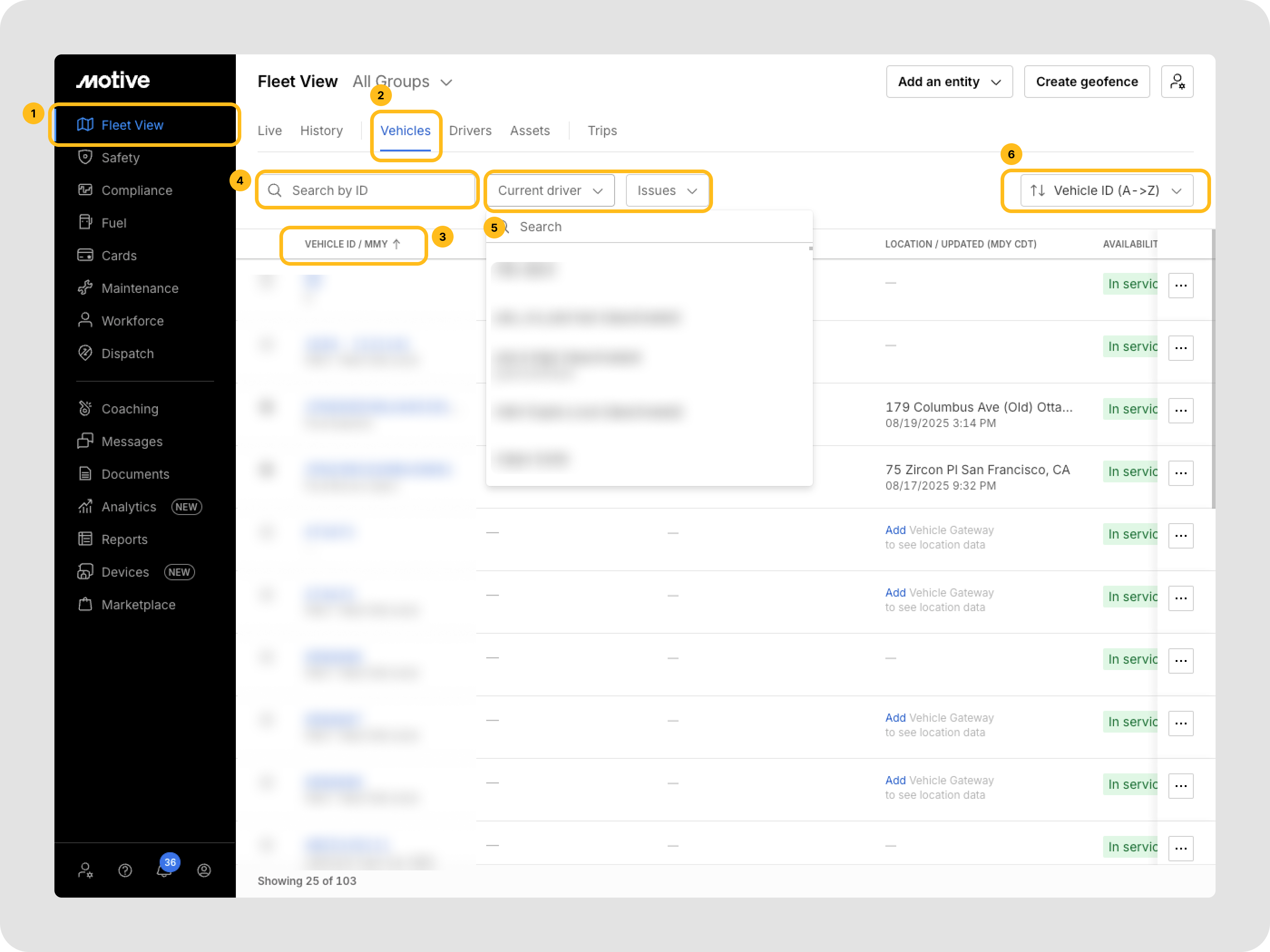The width and height of the screenshot is (1270, 952).
Task: Click the admin settings icon in top right
Action: click(x=1177, y=82)
